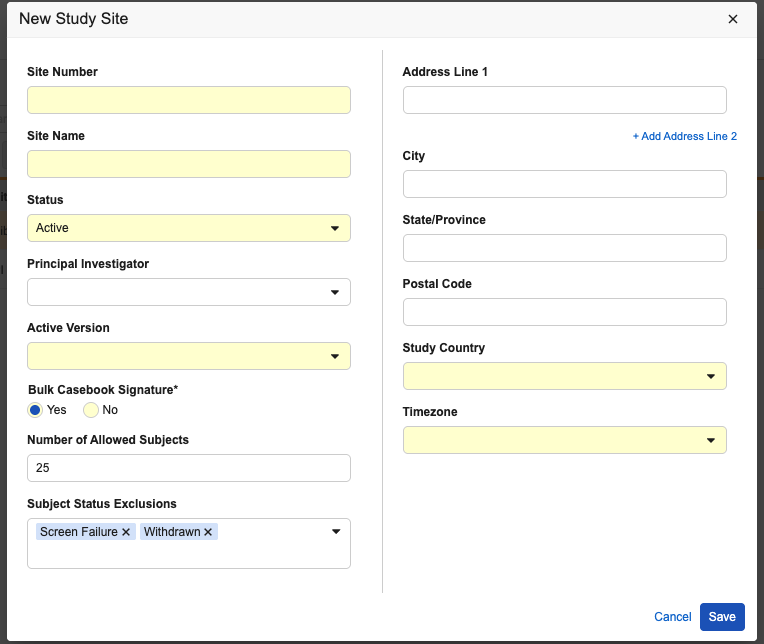Viewport: 764px width, 644px height.
Task: Click the State/Province input field
Action: (565, 248)
